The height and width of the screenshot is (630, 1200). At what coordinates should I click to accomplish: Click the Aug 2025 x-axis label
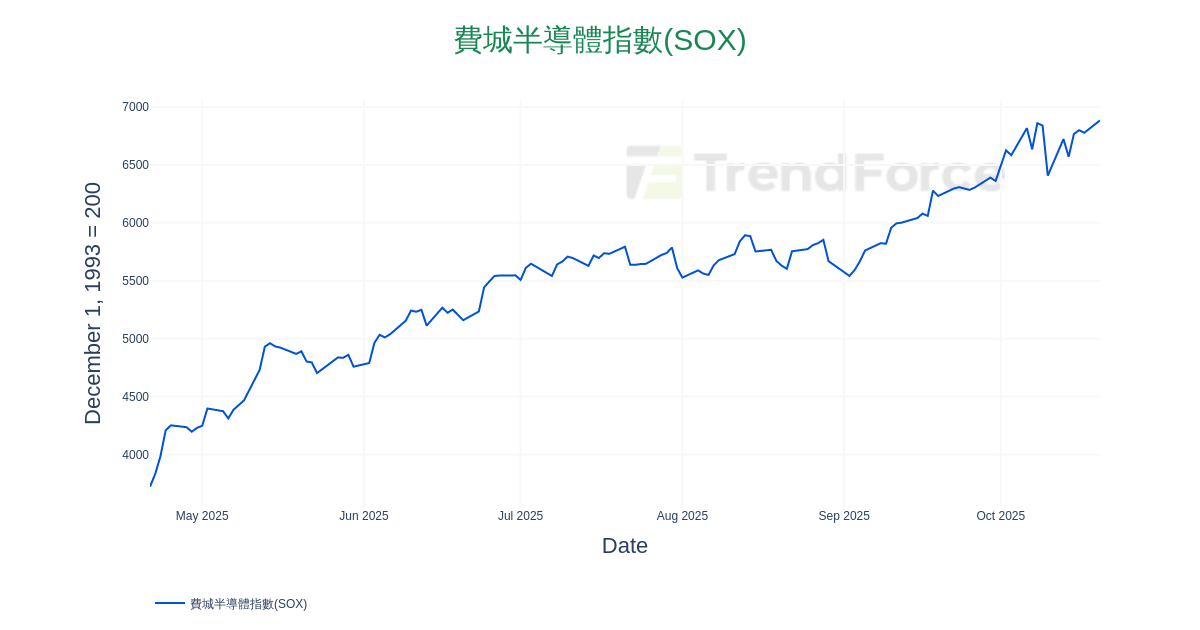[x=682, y=516]
